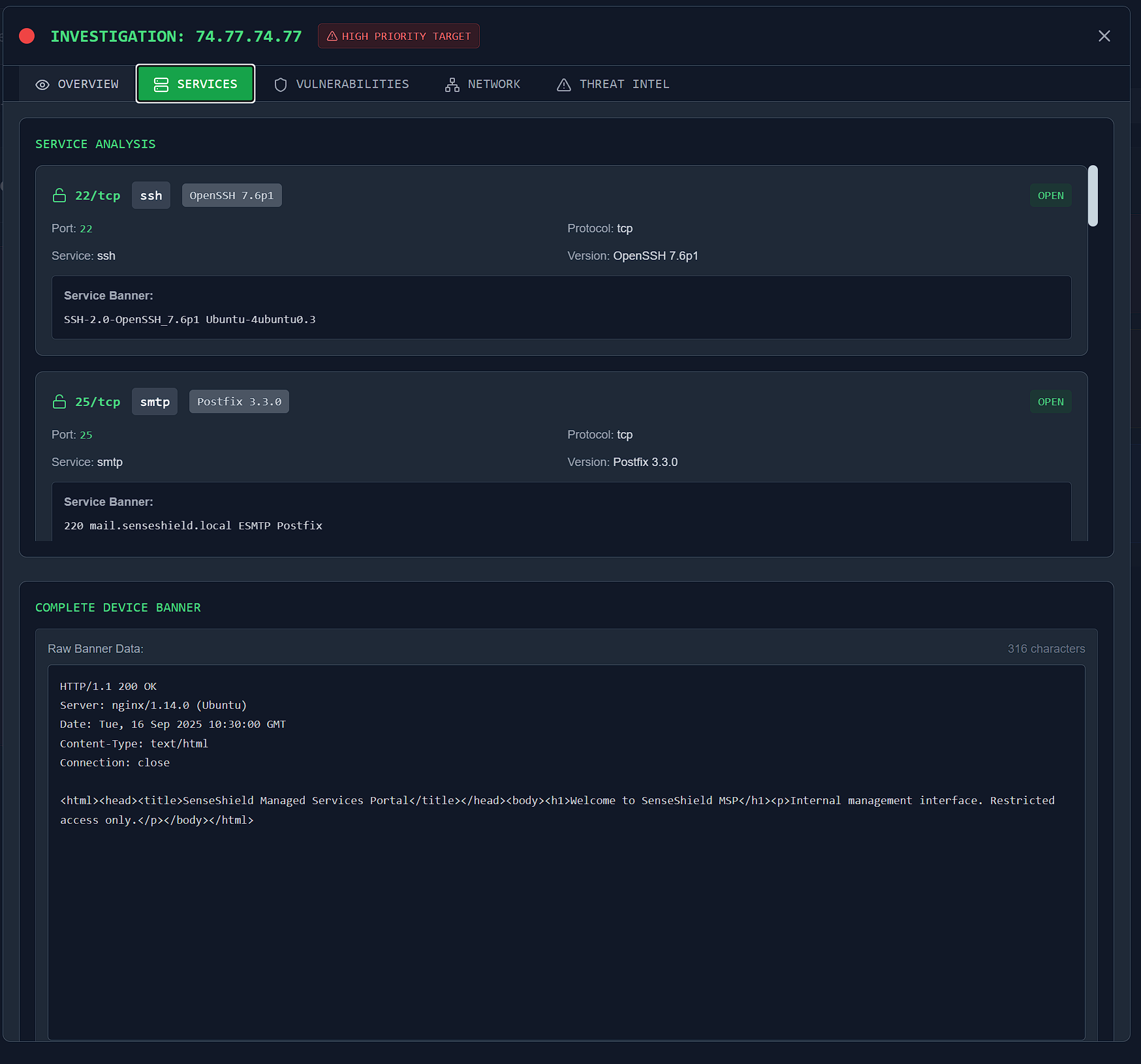
Task: Click the Network topology icon
Action: click(x=451, y=84)
